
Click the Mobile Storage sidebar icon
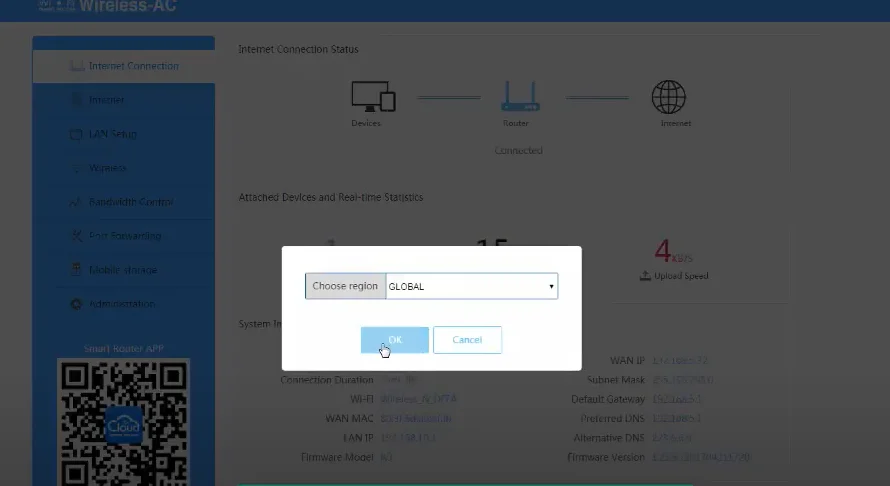click(76, 270)
